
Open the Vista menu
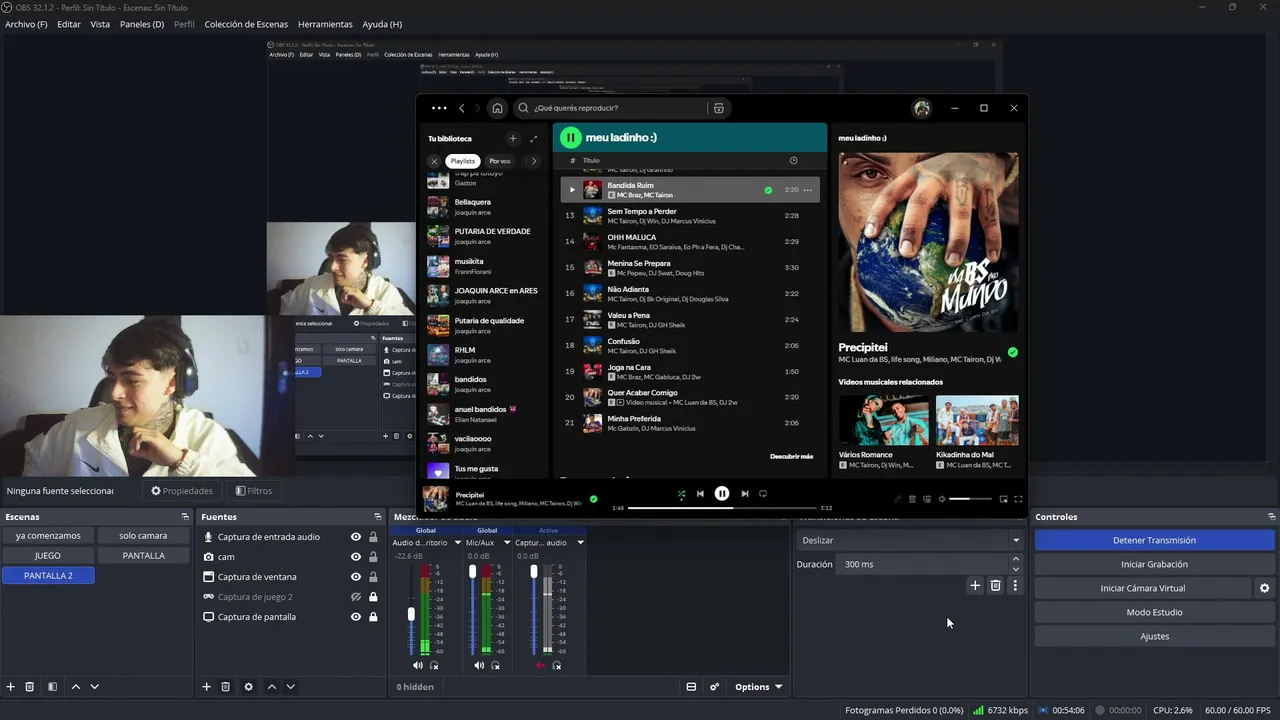pos(100,24)
